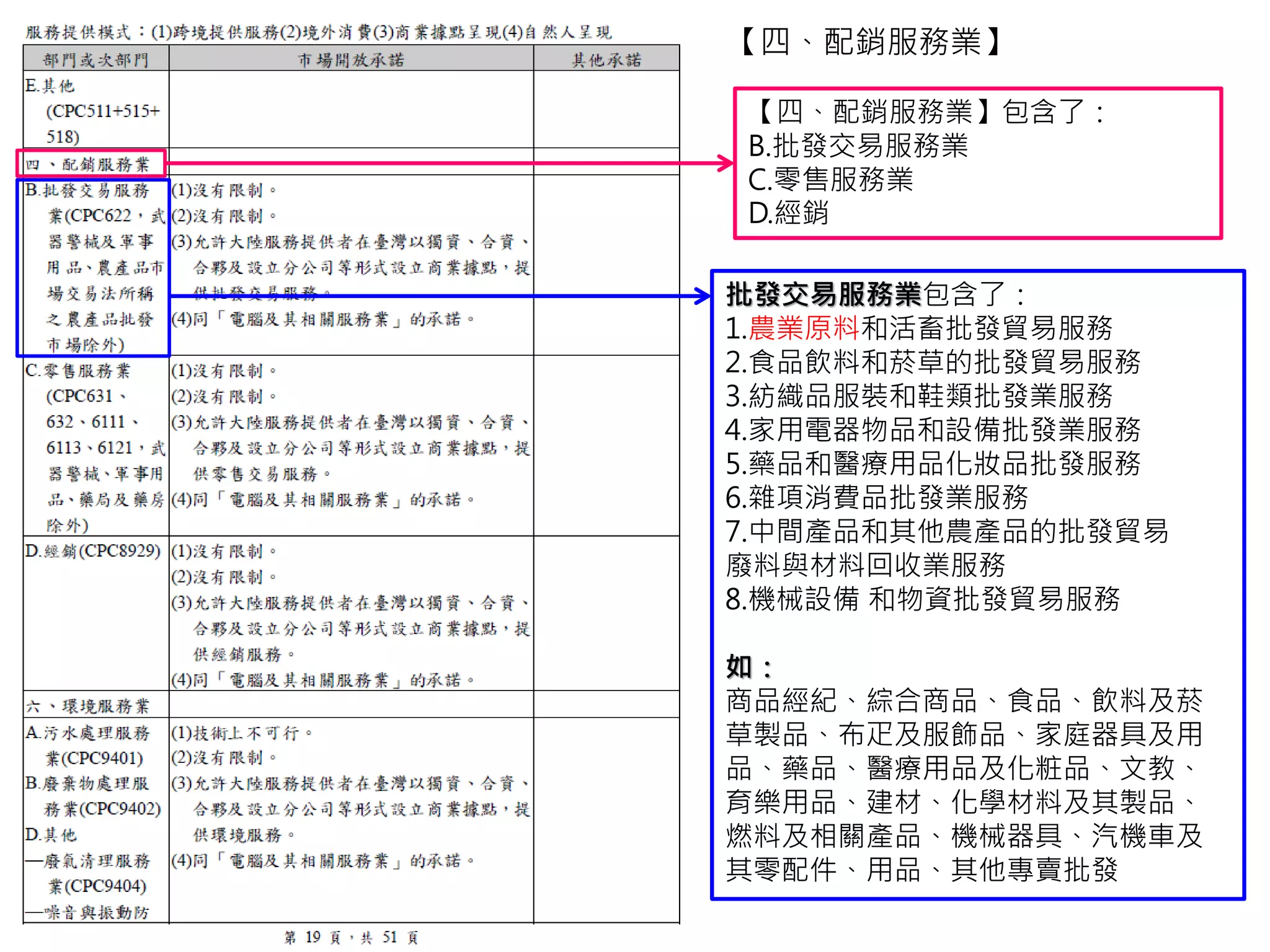Click list item 3.紡織品服裝和鞋類批發業服務

[x=919, y=395]
